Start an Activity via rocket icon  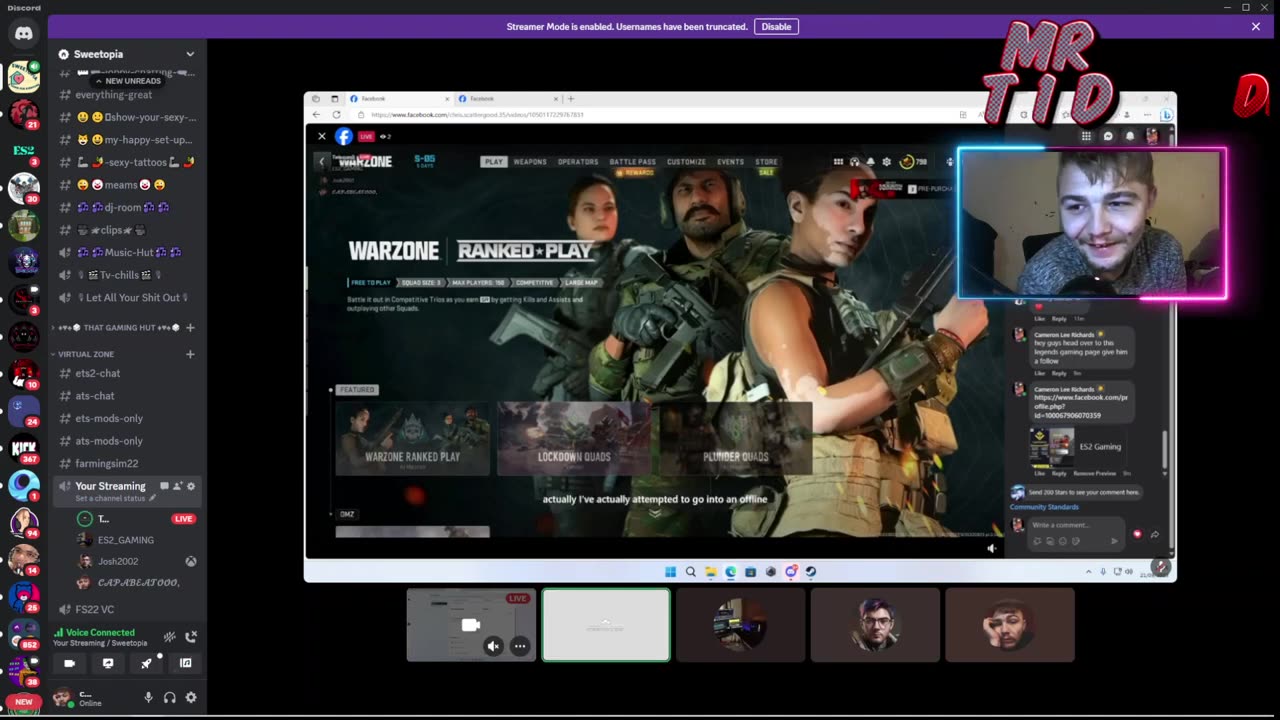(x=147, y=663)
